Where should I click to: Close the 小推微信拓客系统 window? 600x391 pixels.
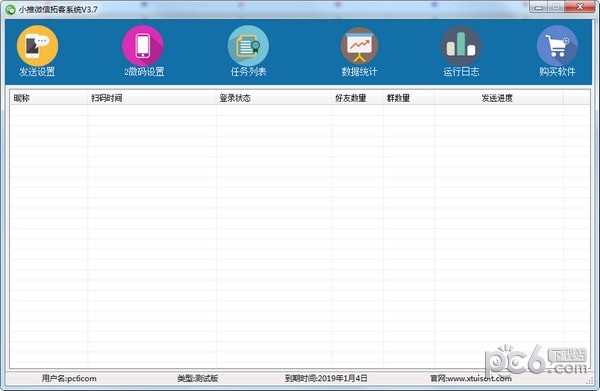tap(580, 7)
